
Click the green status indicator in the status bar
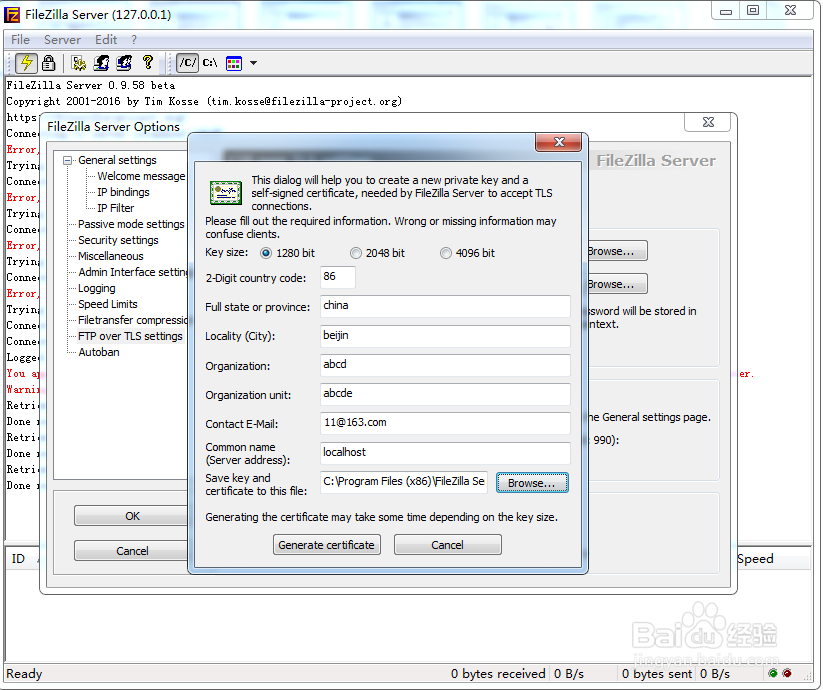(772, 673)
